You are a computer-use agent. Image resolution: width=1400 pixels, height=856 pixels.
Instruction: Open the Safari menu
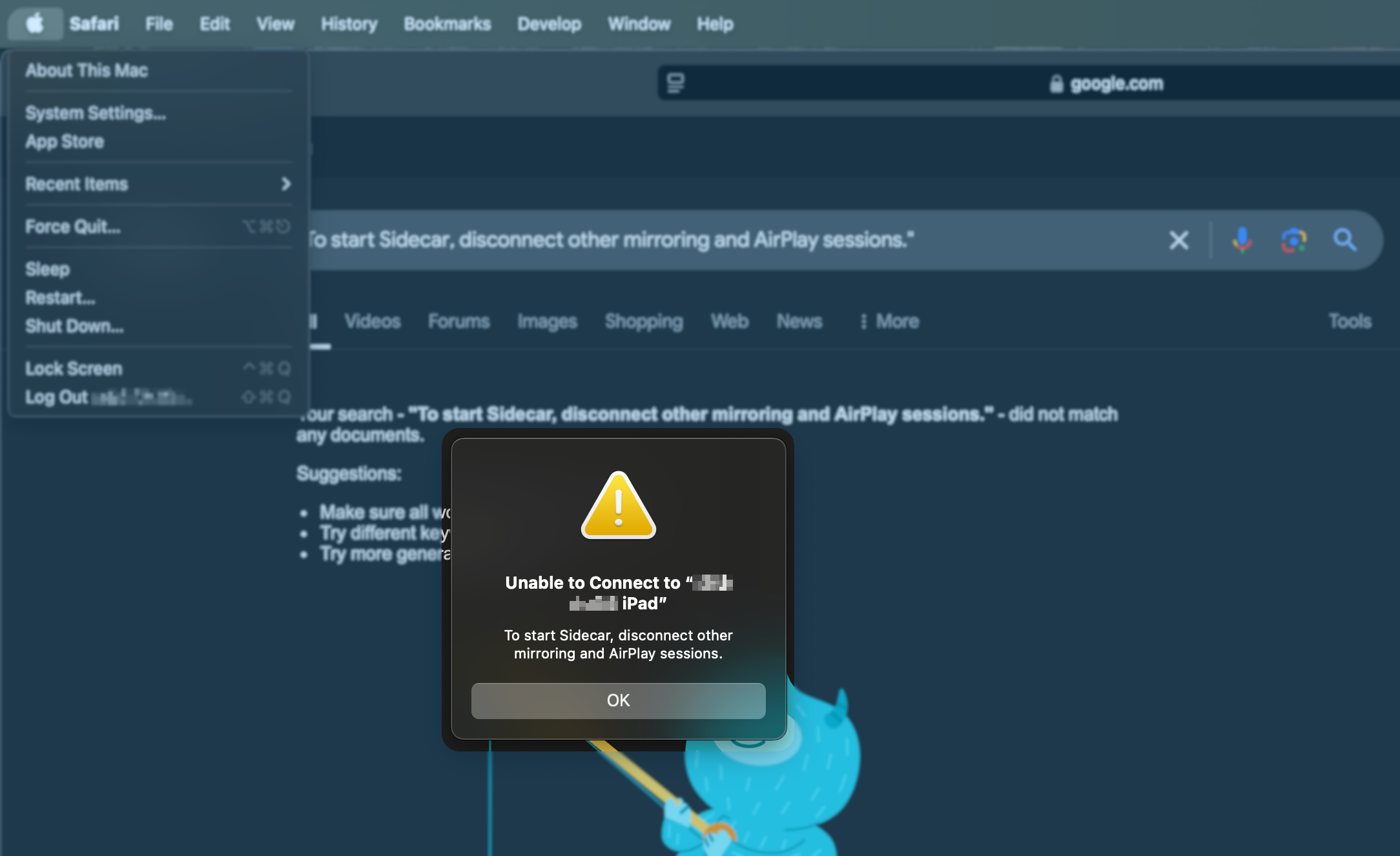94,24
